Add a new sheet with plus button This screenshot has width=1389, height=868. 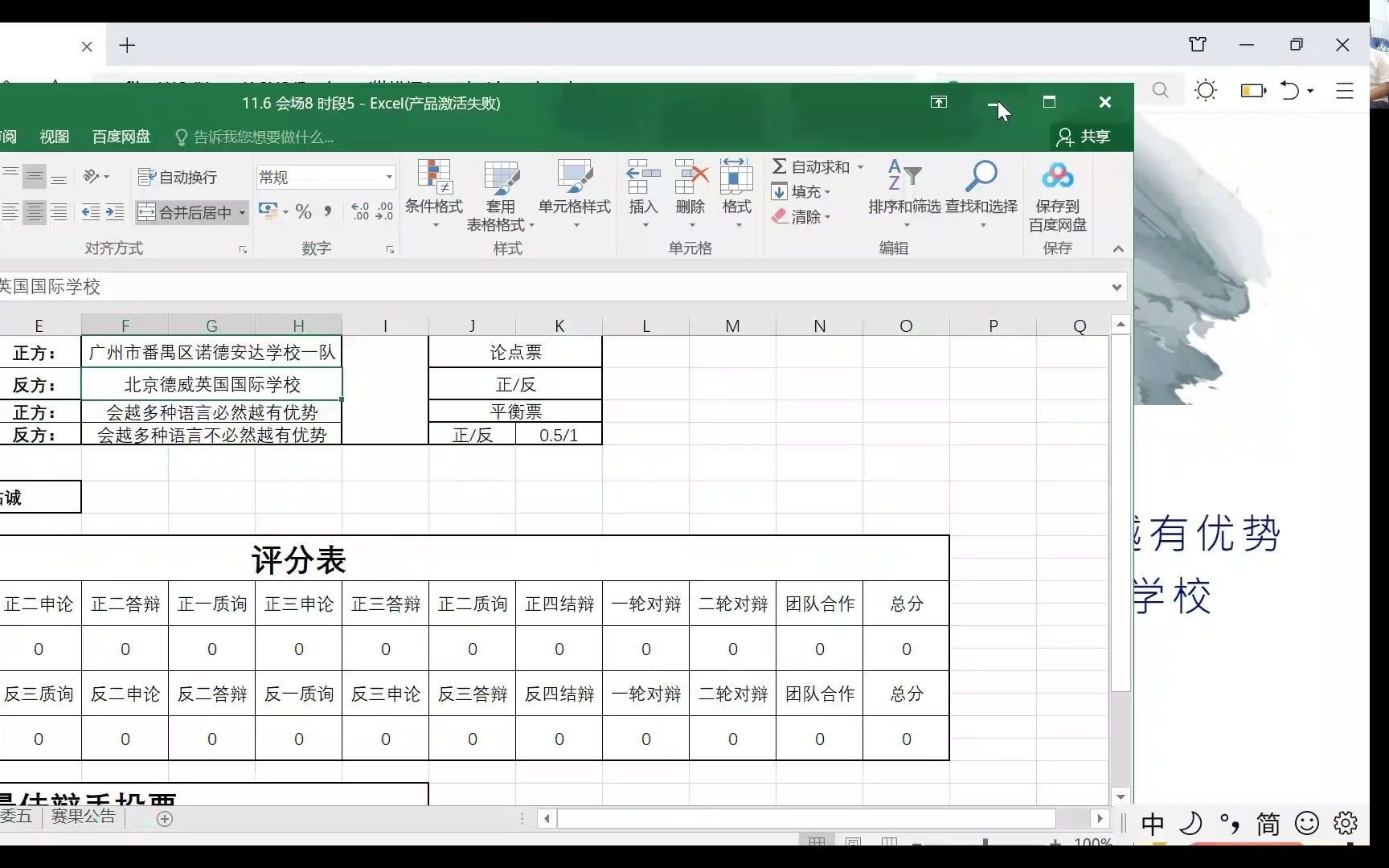pos(165,818)
